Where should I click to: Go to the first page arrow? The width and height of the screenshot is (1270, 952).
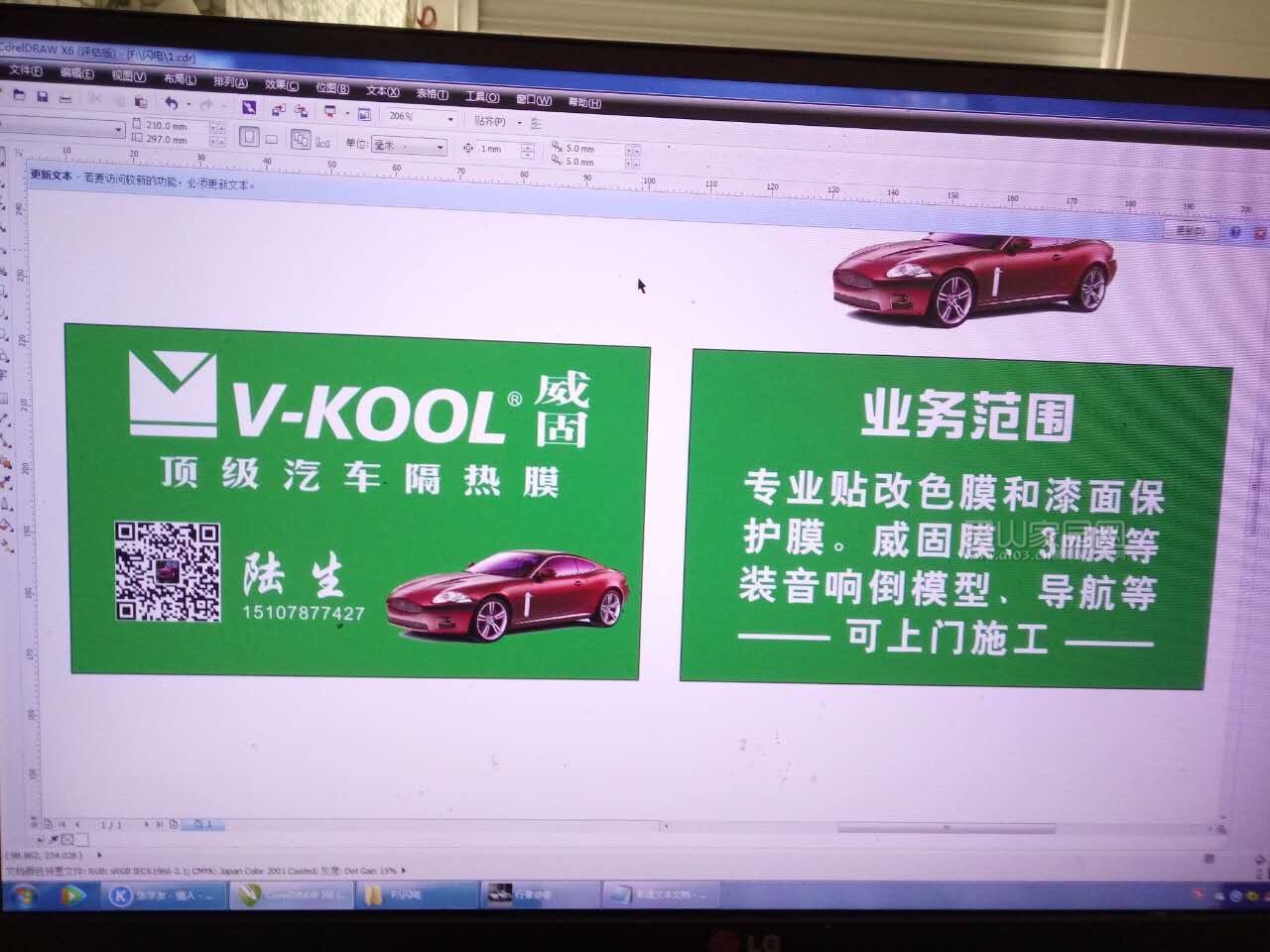pos(63,824)
